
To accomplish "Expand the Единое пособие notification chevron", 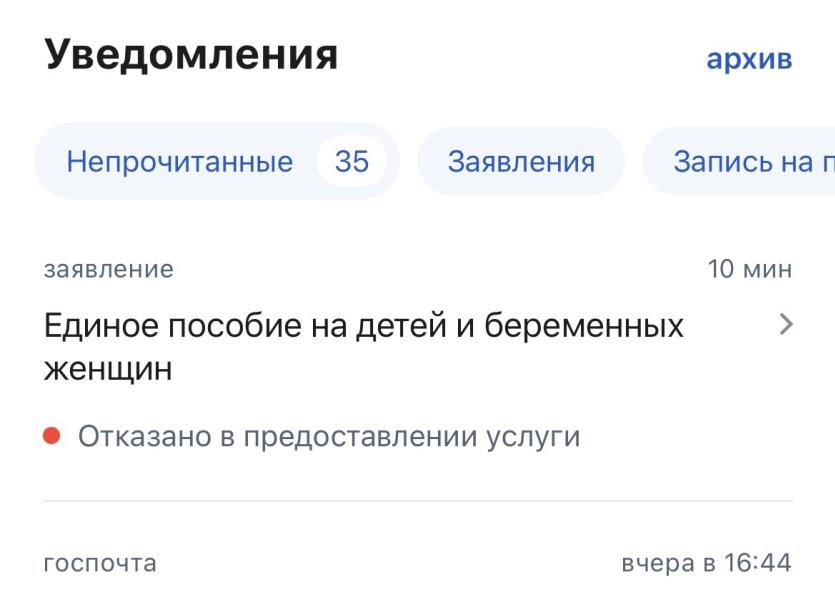I will click(x=785, y=325).
